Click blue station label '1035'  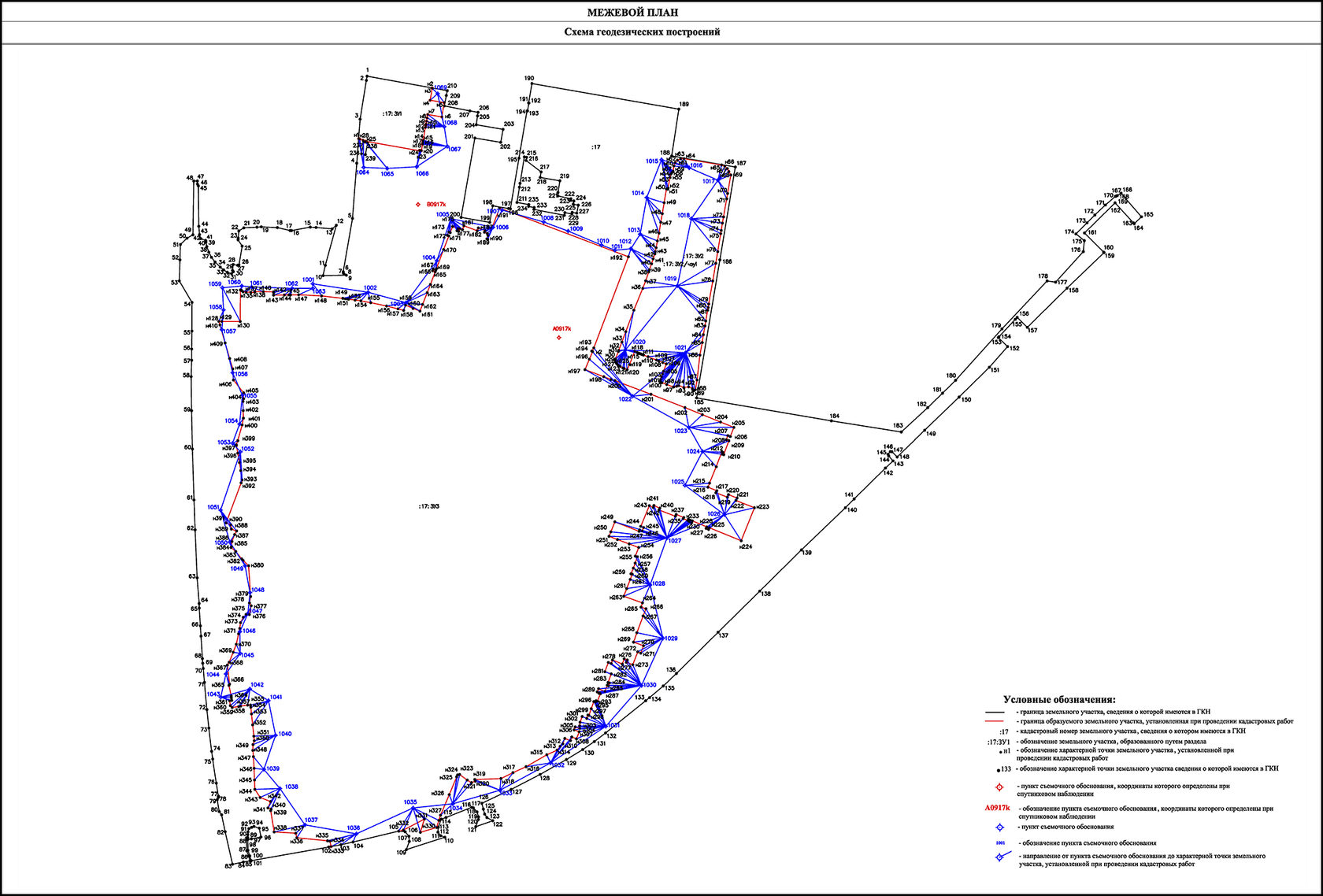click(x=410, y=802)
